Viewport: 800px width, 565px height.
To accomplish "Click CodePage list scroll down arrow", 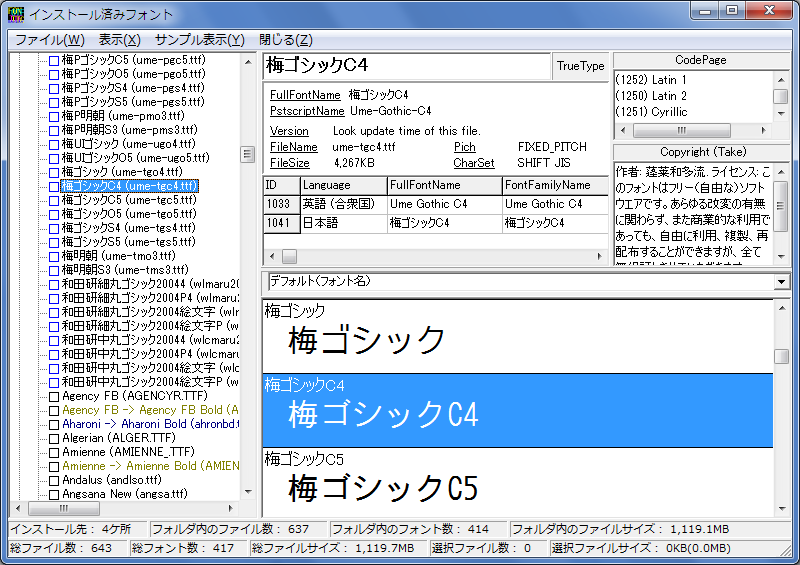I will [x=781, y=114].
